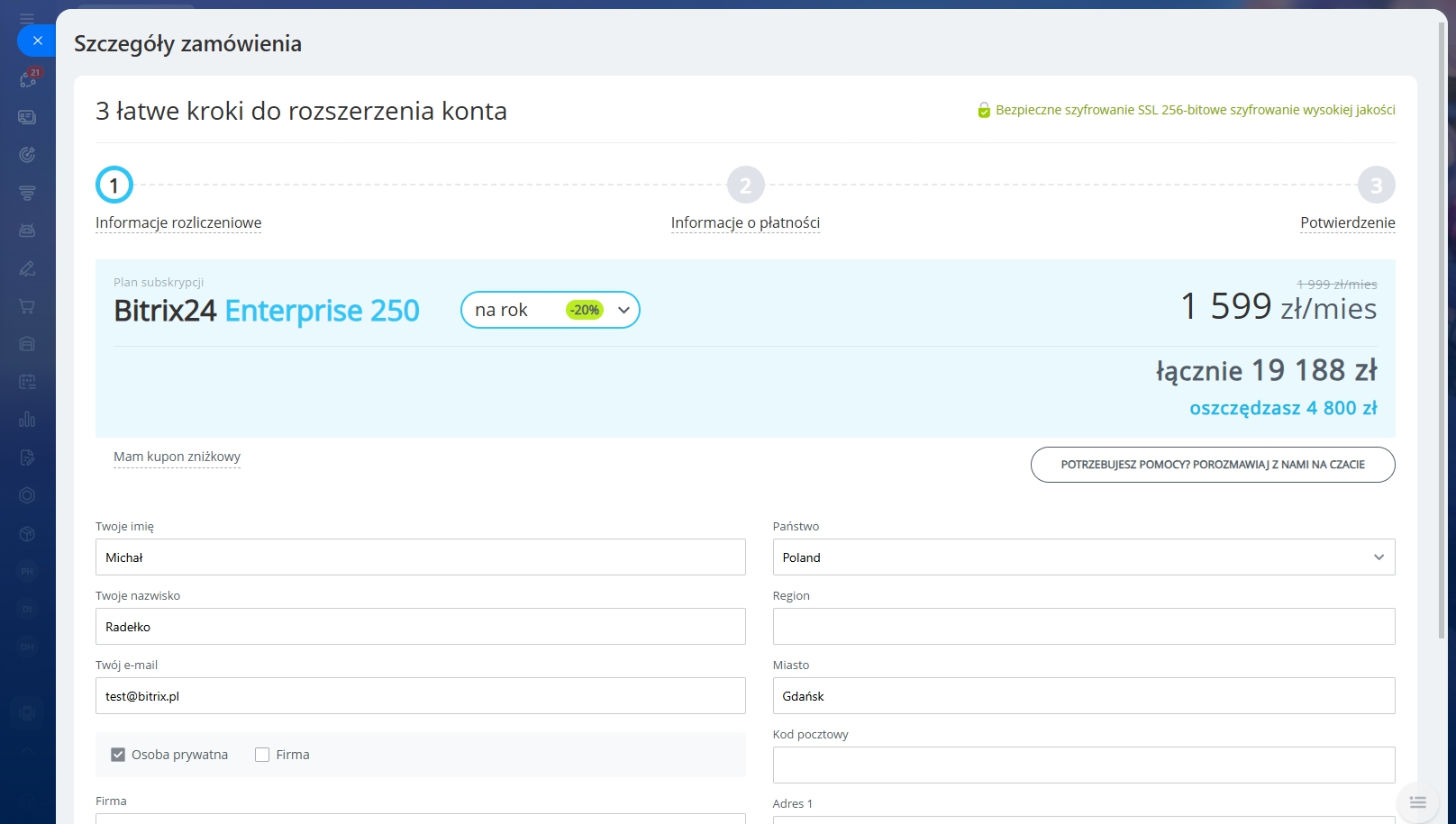Open the sidebar item with the 21 badge

(x=27, y=79)
